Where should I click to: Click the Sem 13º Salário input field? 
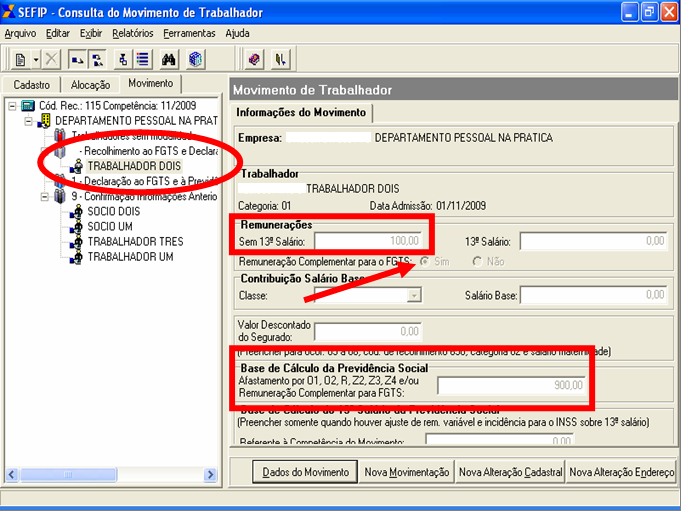tap(368, 241)
